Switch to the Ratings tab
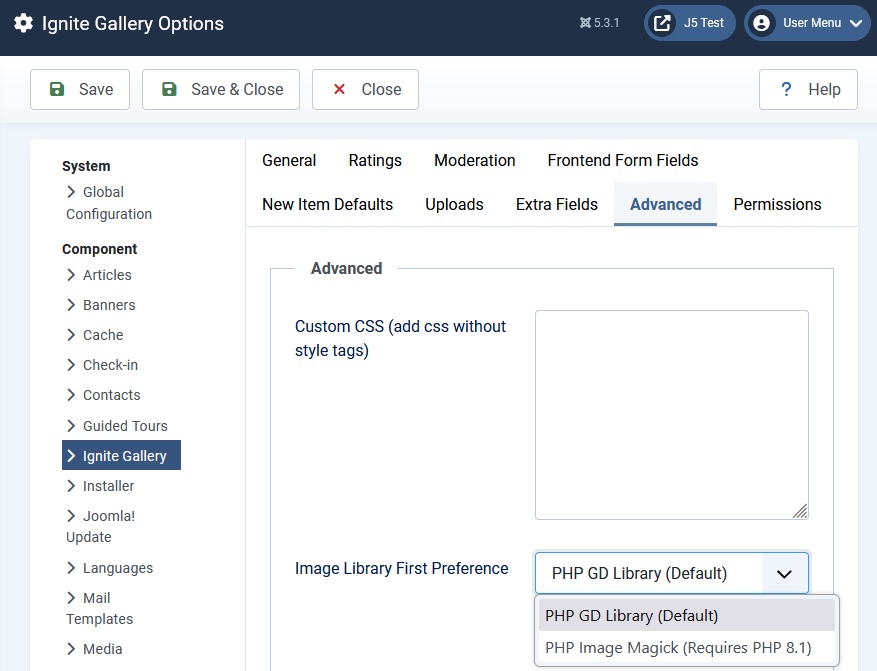Viewport: 877px width, 671px height. click(x=375, y=160)
